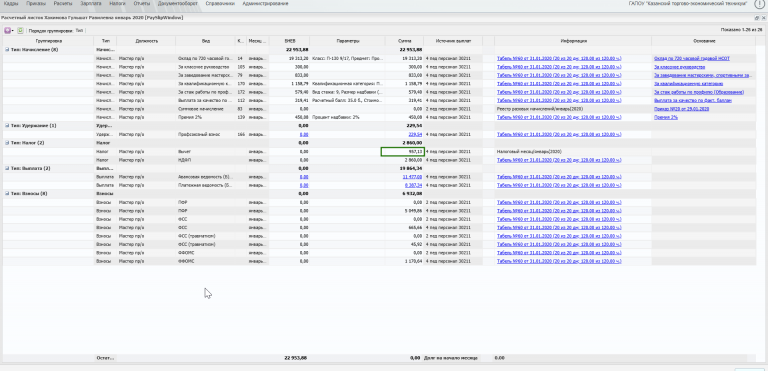Collapse the 'Тип: Взносы' group
Image resolution: width=768 pixels, height=371 pixels.
[7, 194]
